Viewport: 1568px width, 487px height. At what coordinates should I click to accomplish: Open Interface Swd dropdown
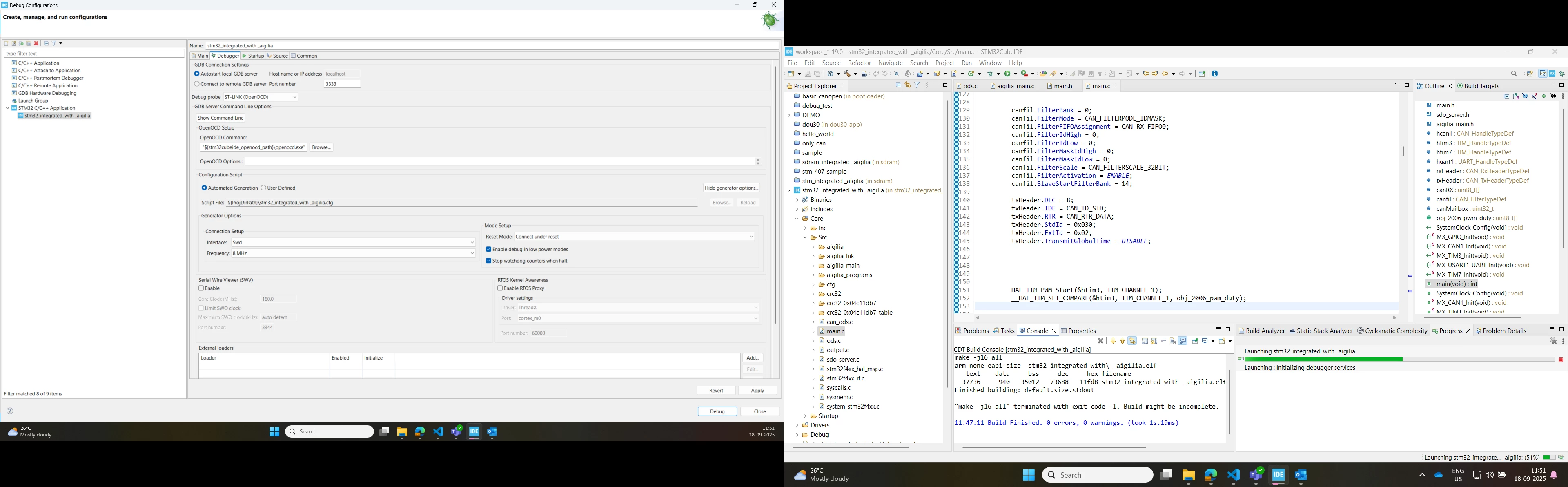[353, 242]
